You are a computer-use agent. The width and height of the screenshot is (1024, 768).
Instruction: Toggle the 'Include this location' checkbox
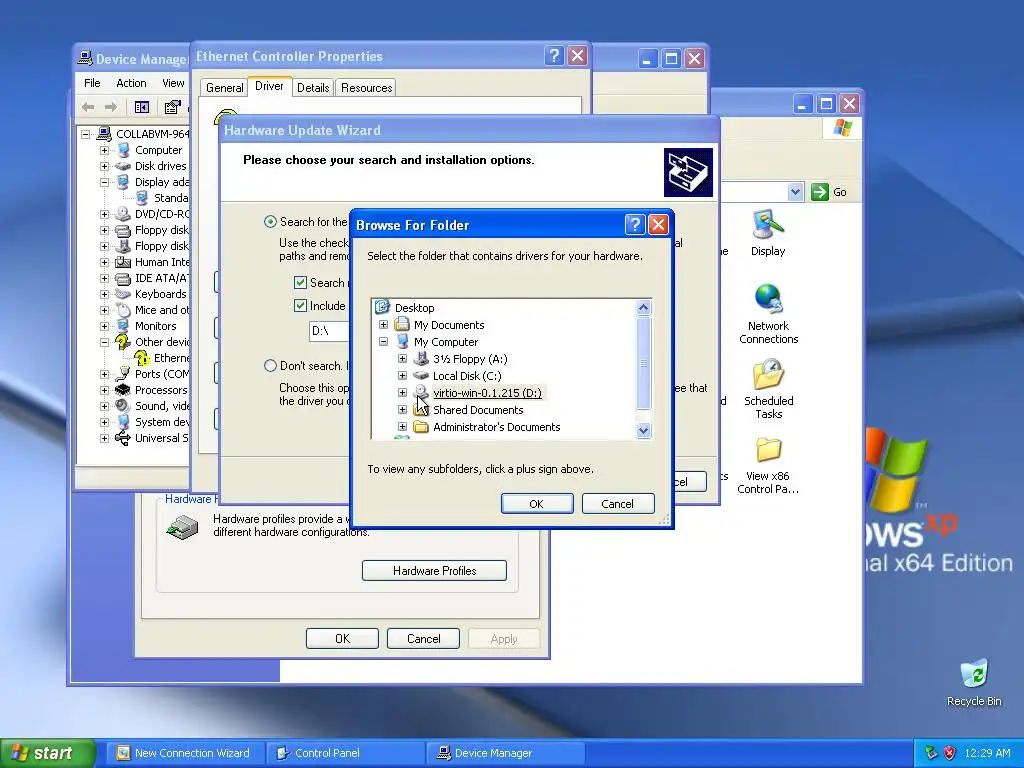pyautogui.click(x=300, y=306)
